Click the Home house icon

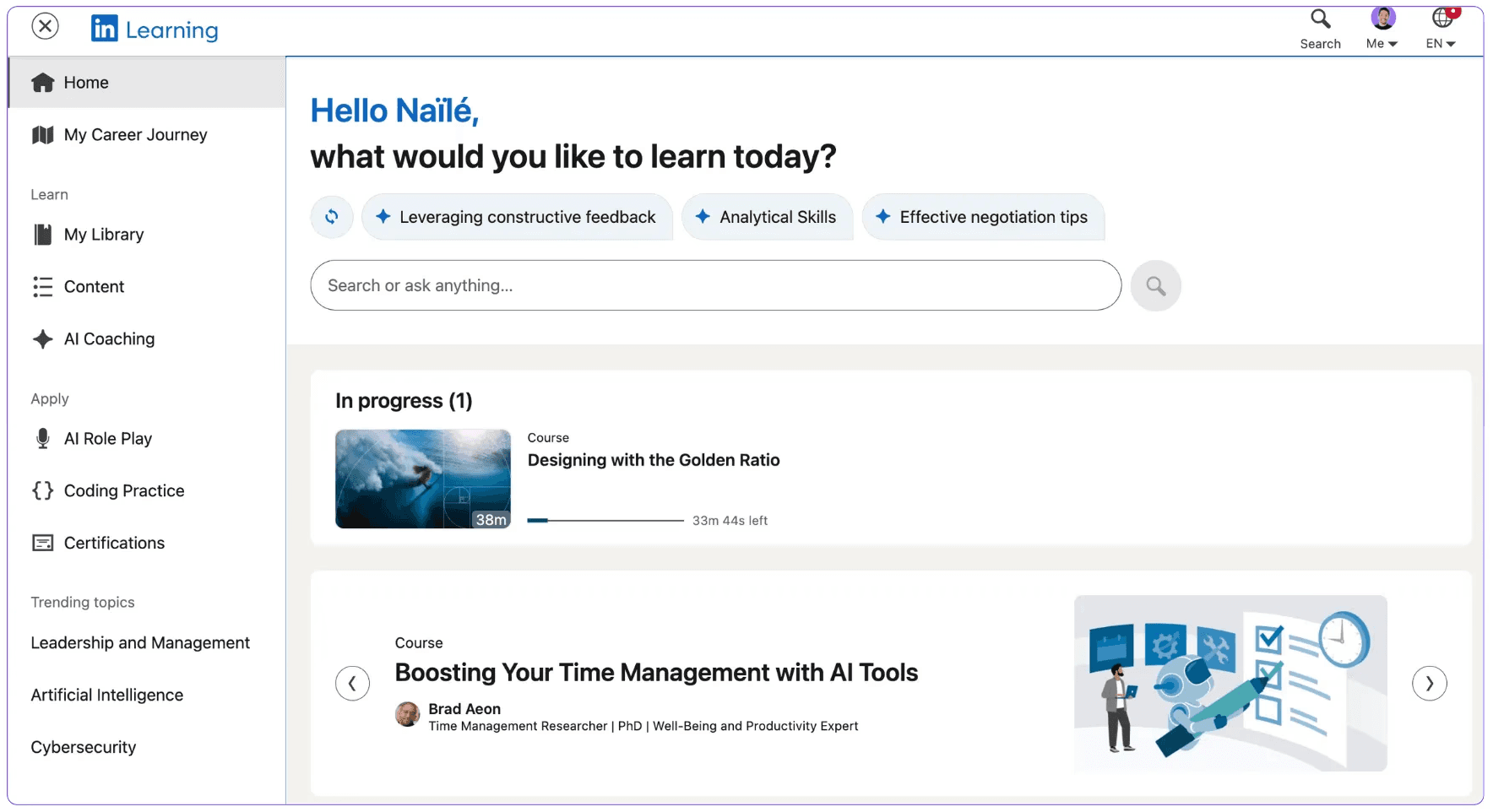(x=42, y=83)
